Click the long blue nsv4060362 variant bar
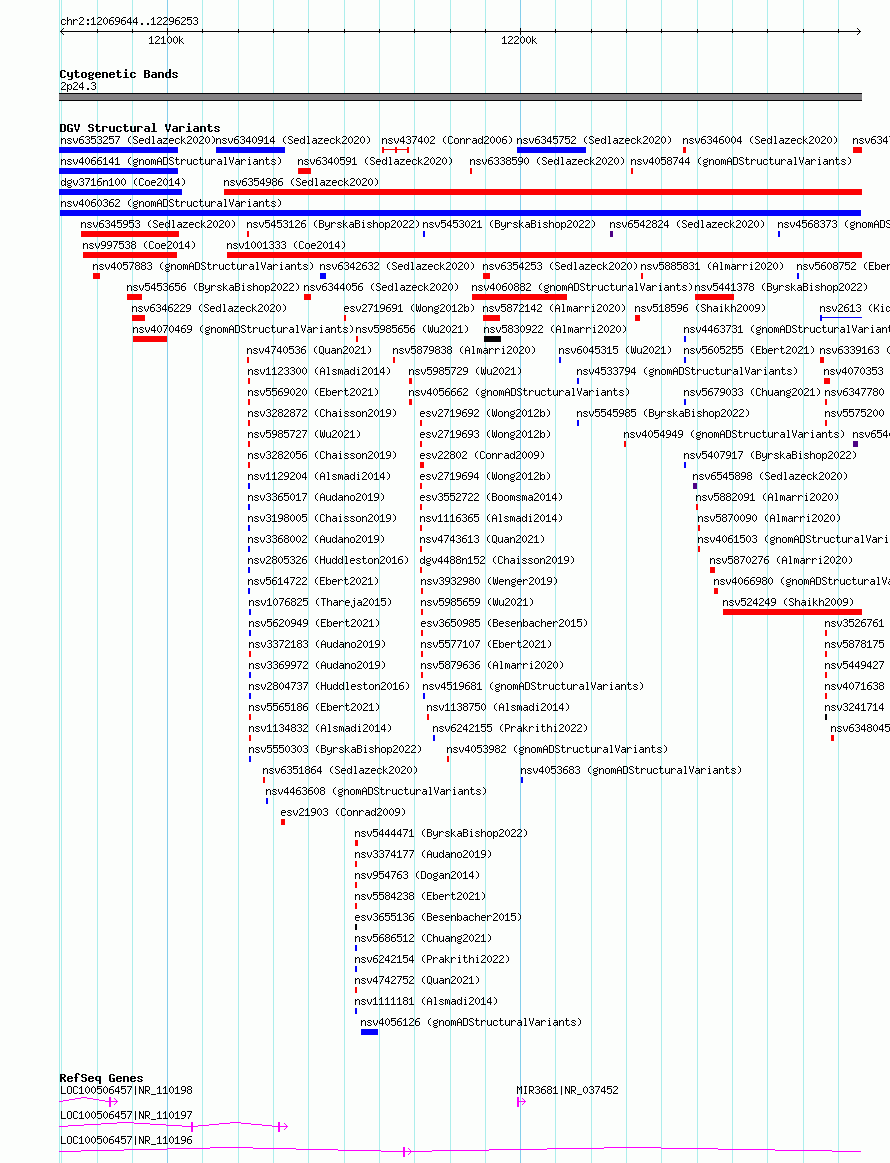890x1163 pixels. [461, 213]
